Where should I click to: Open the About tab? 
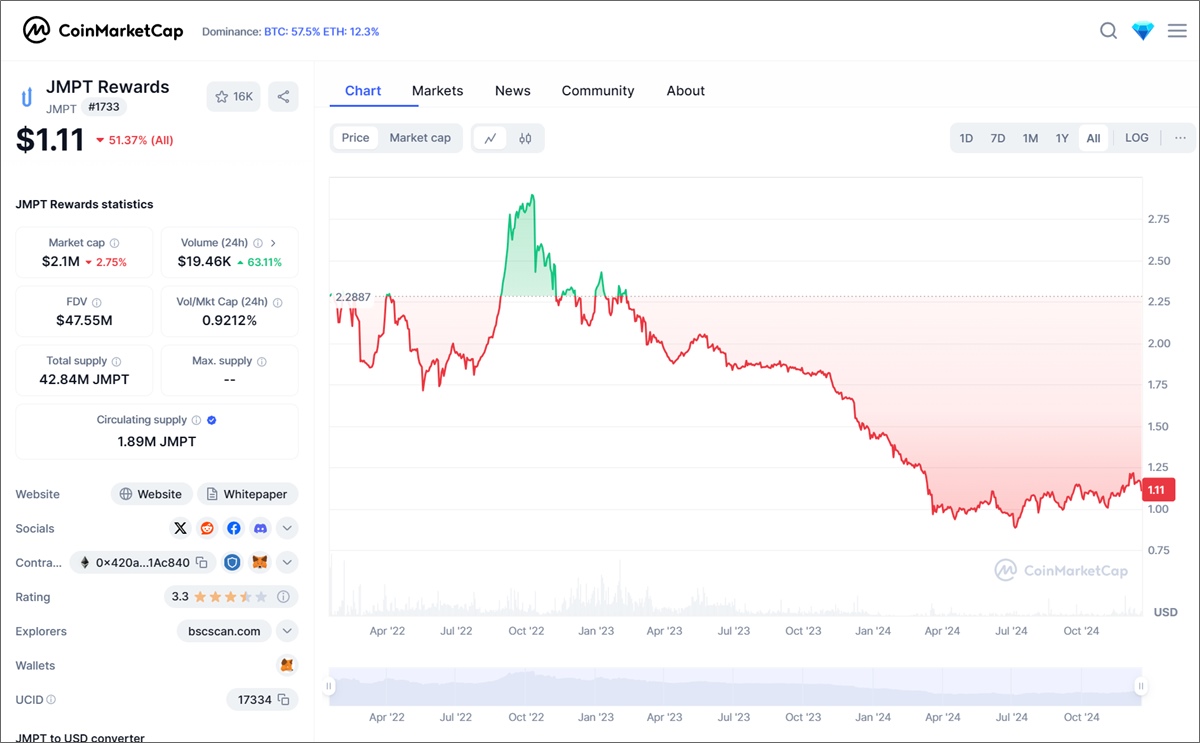(x=686, y=90)
